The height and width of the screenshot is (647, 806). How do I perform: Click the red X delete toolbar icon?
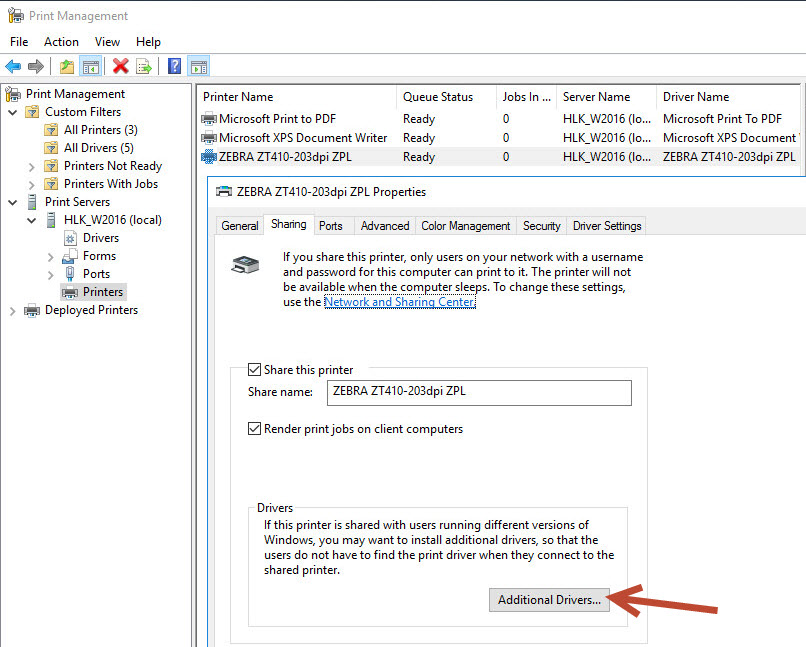click(121, 67)
